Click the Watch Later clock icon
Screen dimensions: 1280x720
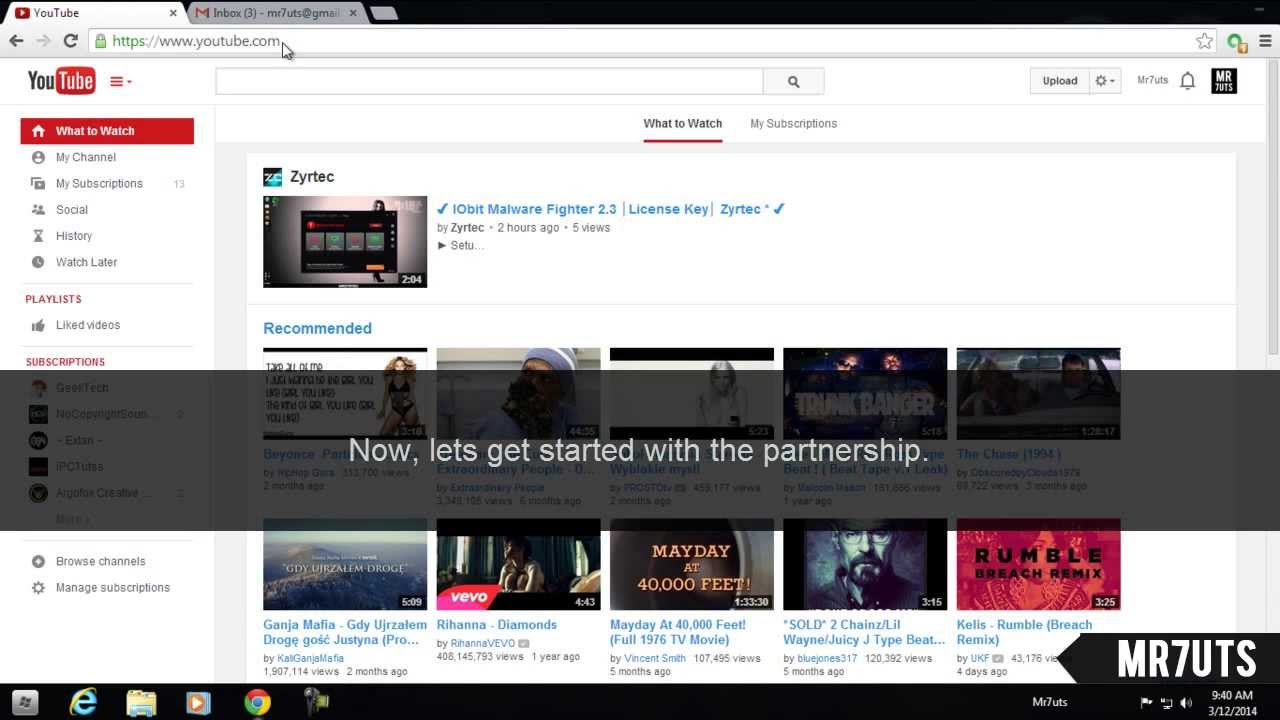tap(38, 262)
